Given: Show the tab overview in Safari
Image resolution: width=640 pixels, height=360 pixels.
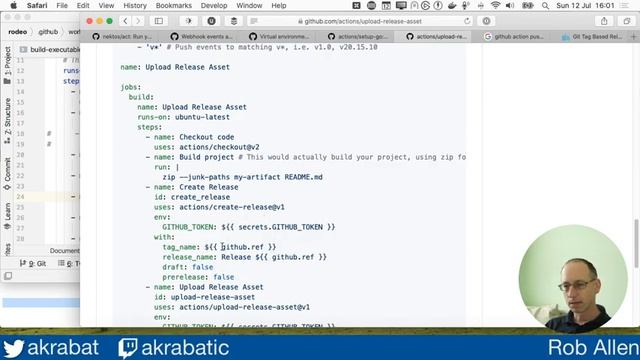Looking at the screenshot, I should coord(627,21).
